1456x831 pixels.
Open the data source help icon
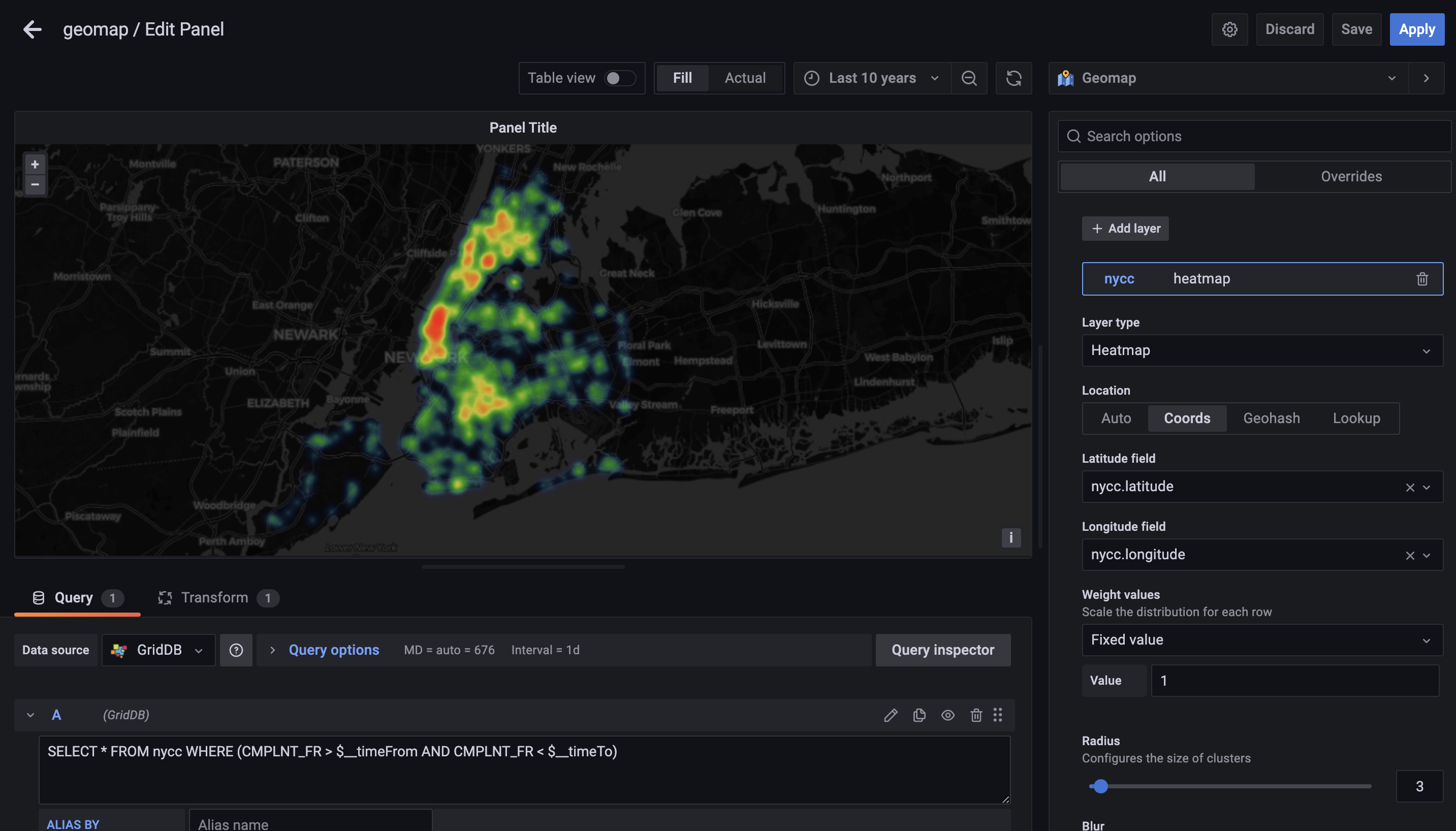coord(236,650)
